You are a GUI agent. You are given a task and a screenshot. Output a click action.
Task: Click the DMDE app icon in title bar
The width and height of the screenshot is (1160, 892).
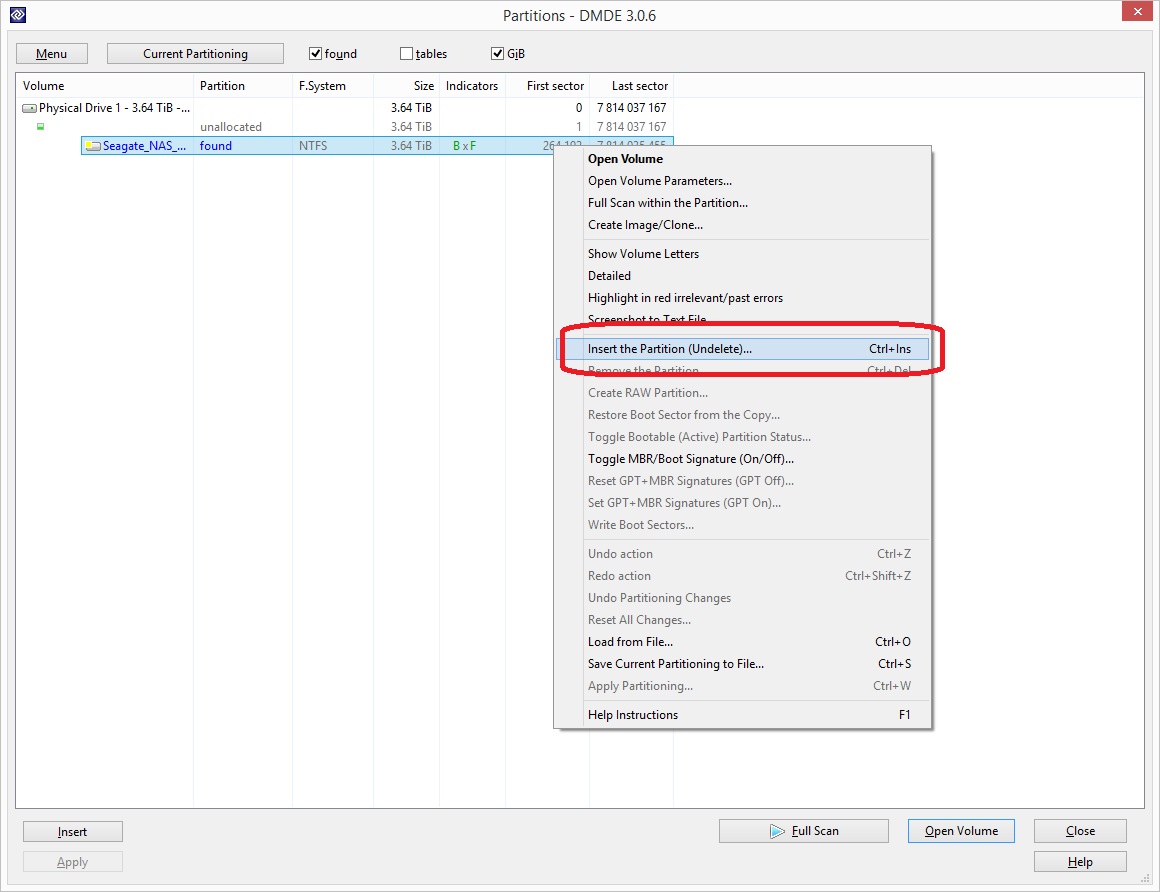18,14
